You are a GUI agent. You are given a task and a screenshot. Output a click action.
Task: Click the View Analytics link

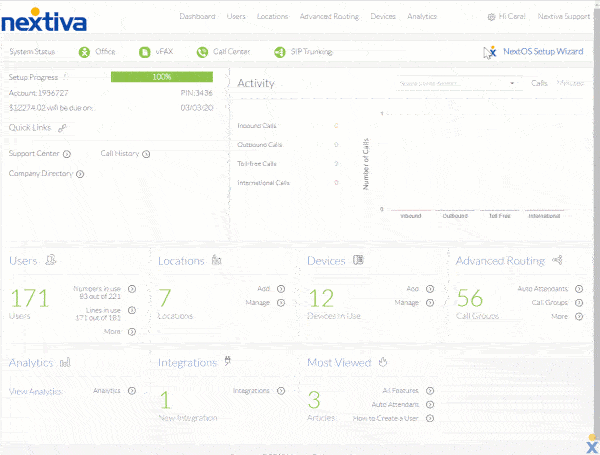tap(36, 391)
